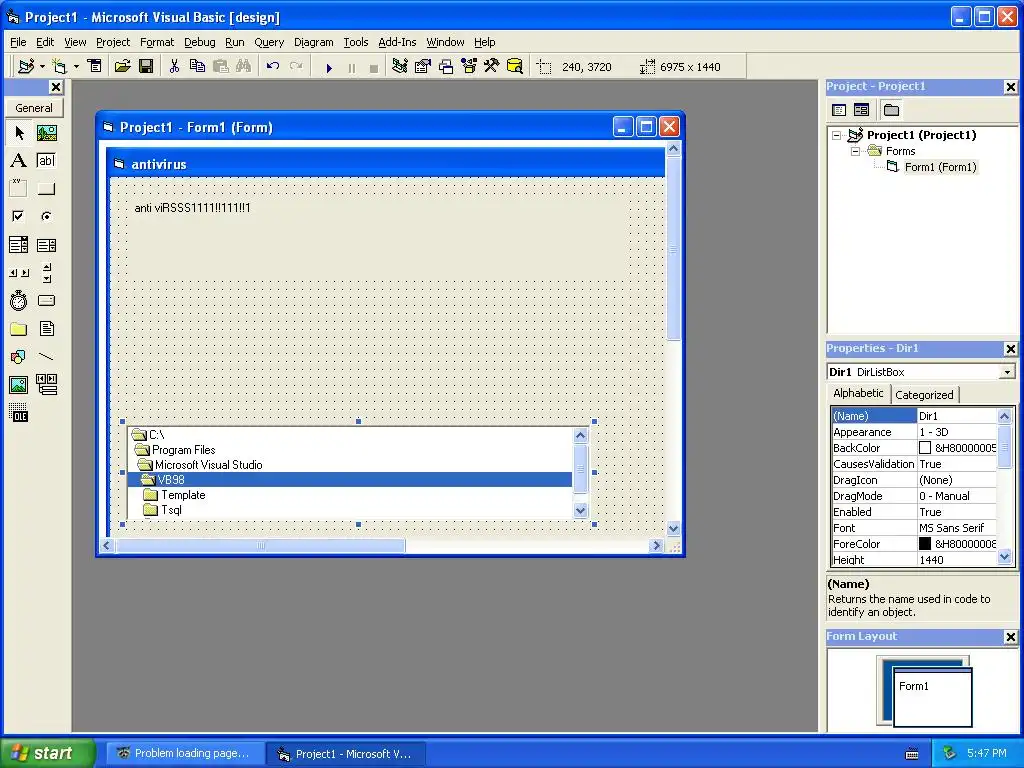Screen dimensions: 1024x768
Task: Click the BackColor property color swatch
Action: click(x=925, y=448)
